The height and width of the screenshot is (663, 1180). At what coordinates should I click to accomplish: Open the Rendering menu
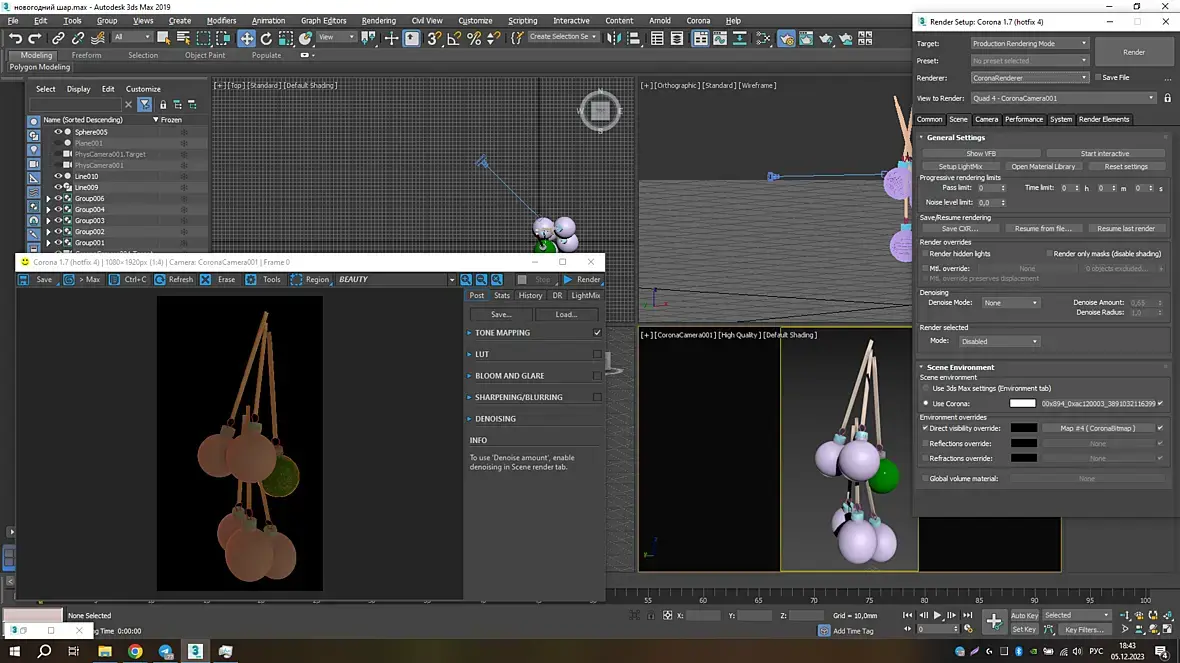pyautogui.click(x=378, y=20)
